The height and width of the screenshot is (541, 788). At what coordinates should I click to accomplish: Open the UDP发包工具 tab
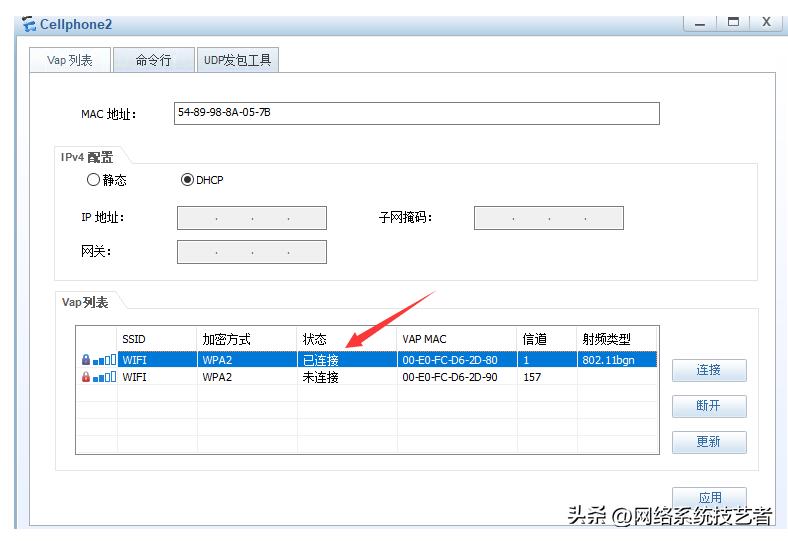coord(237,60)
